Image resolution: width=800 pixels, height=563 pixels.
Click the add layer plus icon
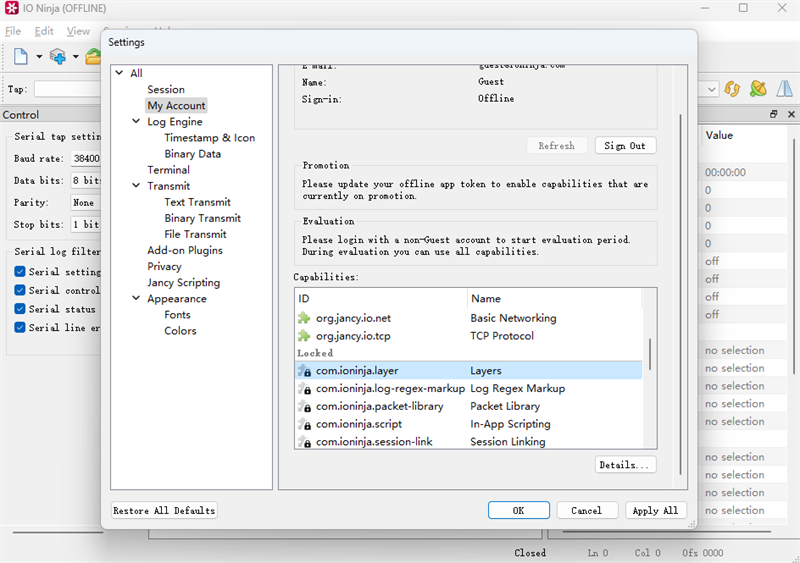[58, 56]
